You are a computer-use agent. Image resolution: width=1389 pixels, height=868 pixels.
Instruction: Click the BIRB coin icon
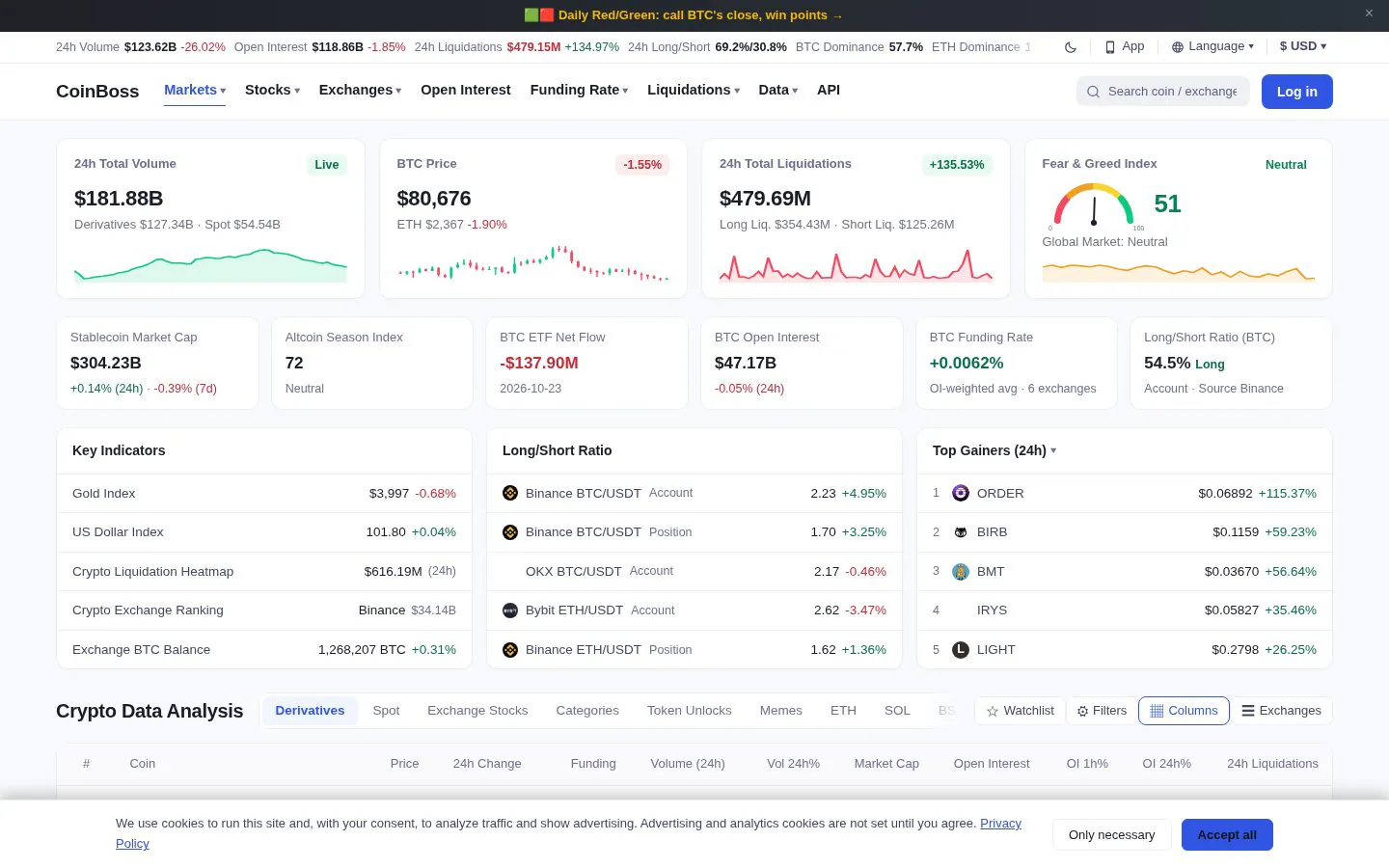pos(961,532)
